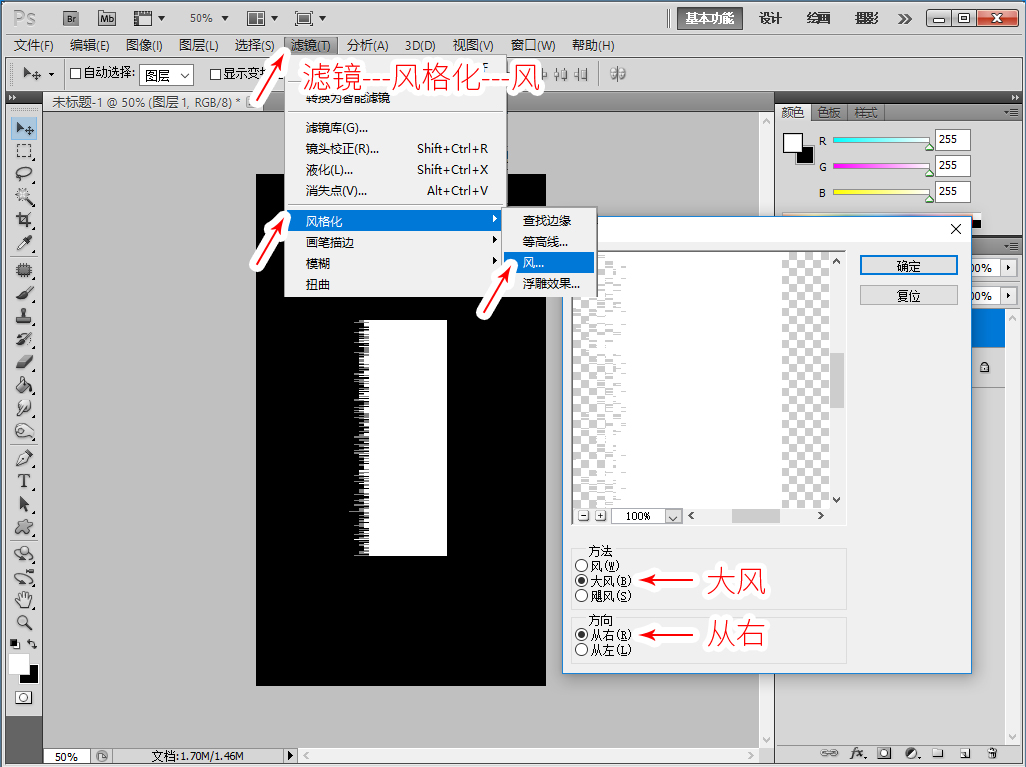
Task: Click the wind preview vertical scrollbar
Action: point(836,380)
